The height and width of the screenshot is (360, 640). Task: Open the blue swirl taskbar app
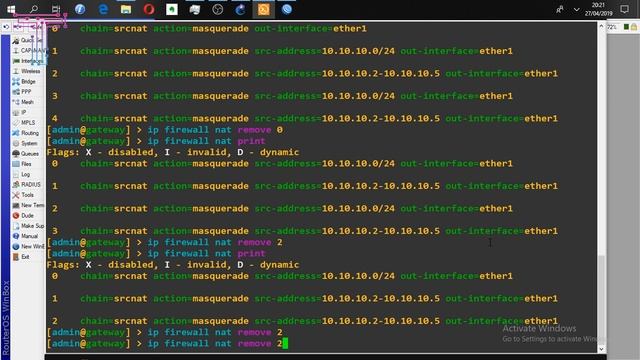coord(240,9)
